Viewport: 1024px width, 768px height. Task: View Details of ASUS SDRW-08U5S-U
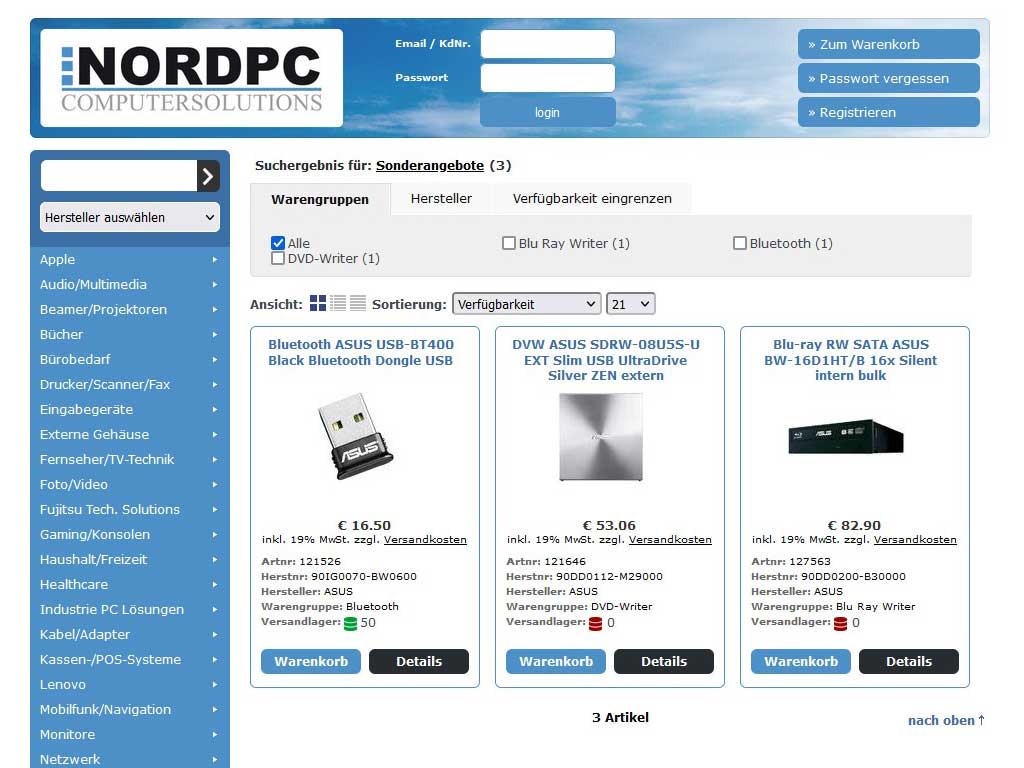pos(664,662)
